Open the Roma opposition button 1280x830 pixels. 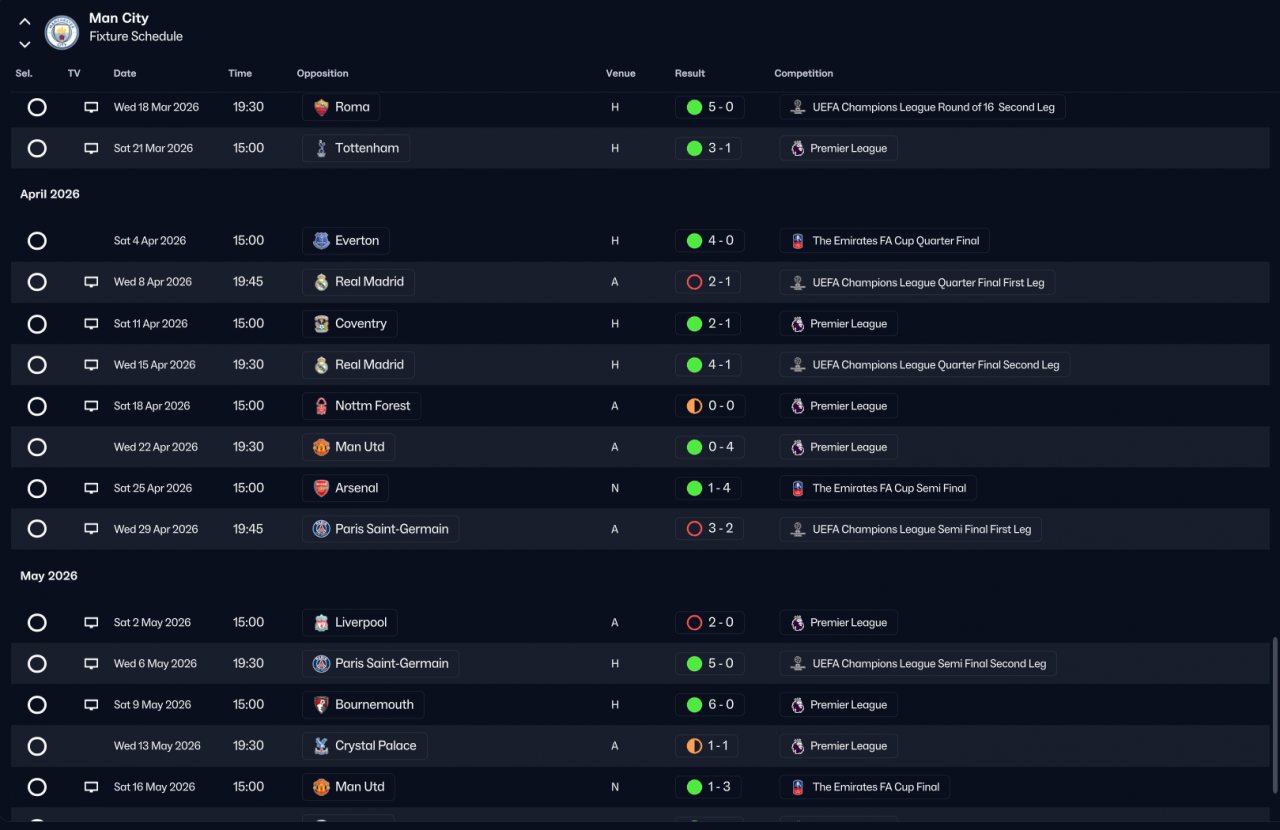click(341, 107)
